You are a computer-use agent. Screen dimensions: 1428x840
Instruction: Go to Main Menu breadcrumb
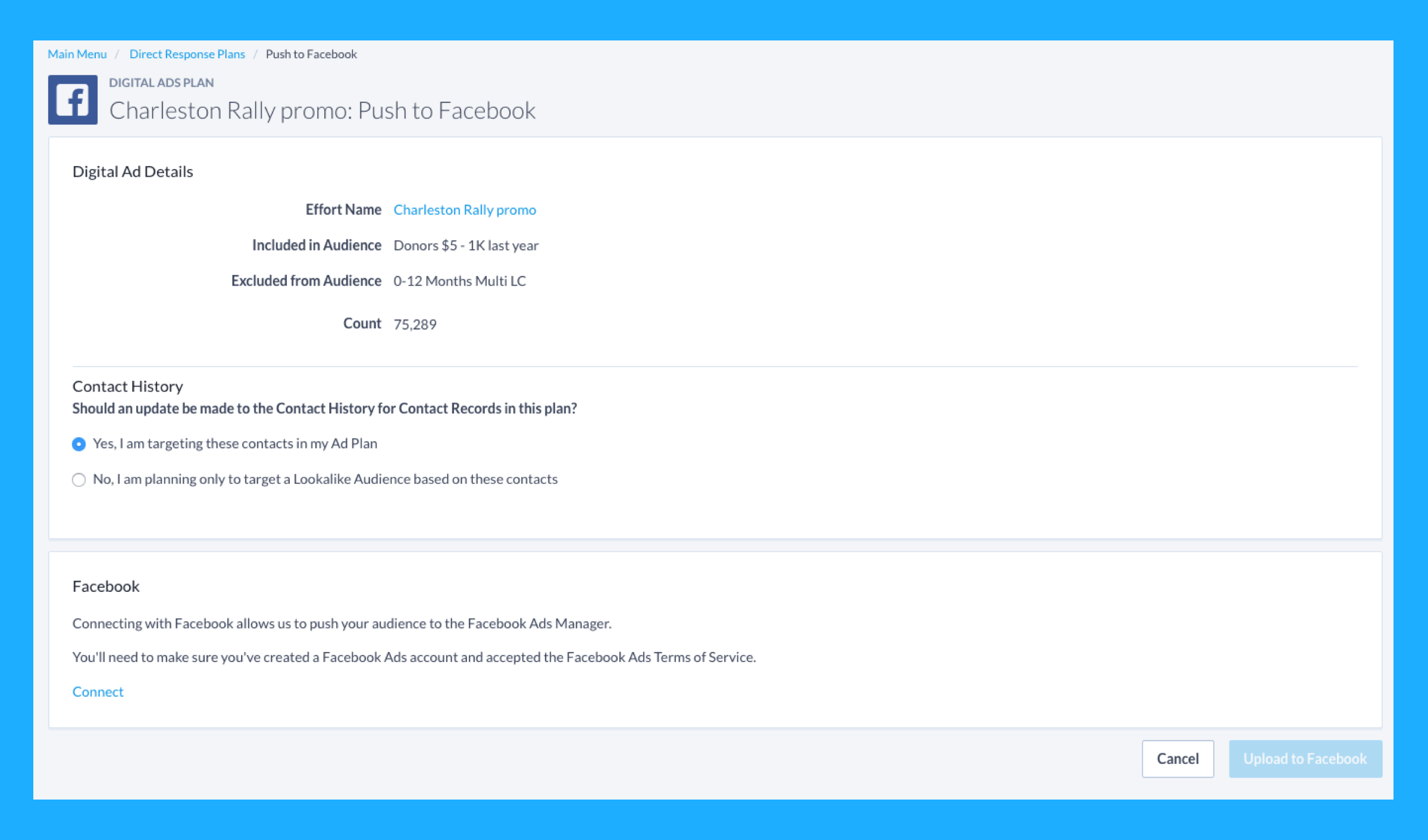(x=77, y=54)
